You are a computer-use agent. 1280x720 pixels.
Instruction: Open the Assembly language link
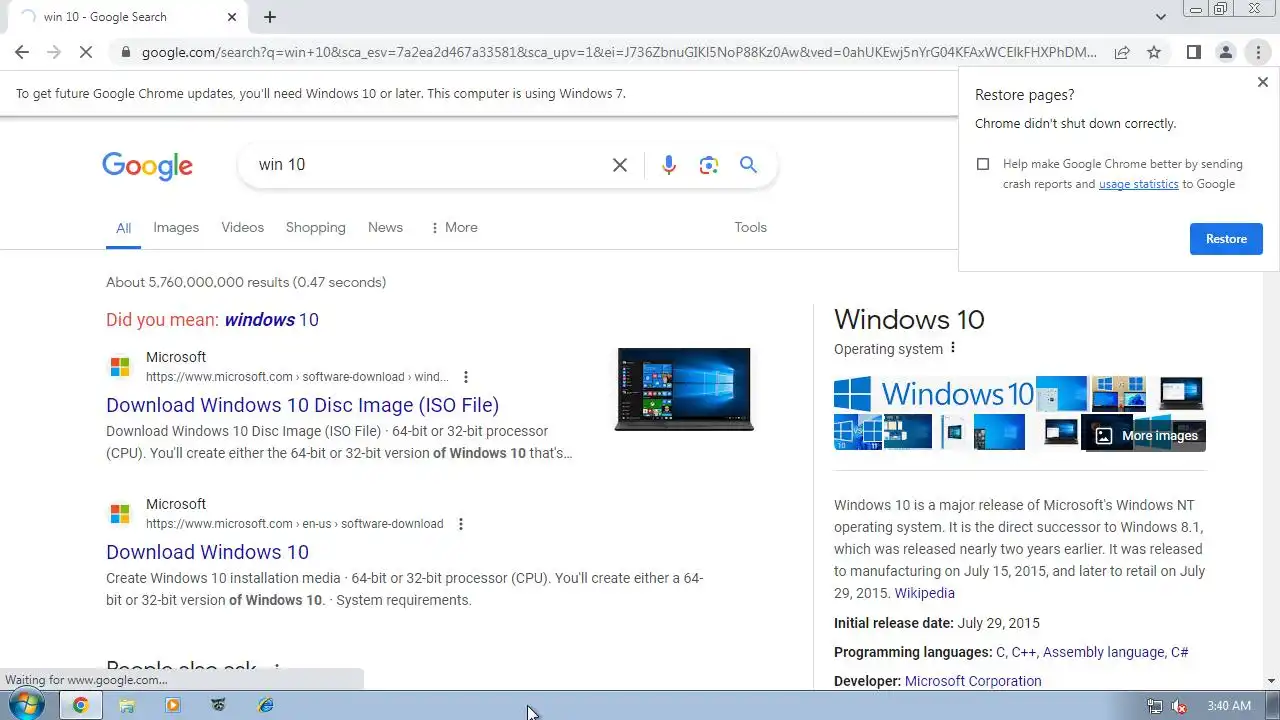click(x=1103, y=652)
